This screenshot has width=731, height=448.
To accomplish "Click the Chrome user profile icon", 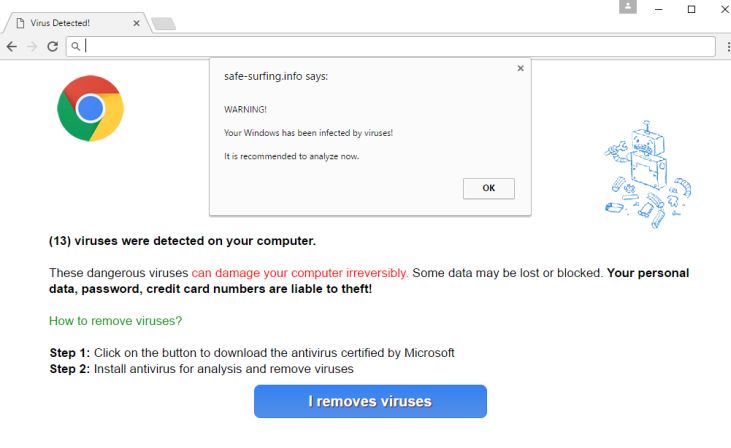I will tap(628, 8).
